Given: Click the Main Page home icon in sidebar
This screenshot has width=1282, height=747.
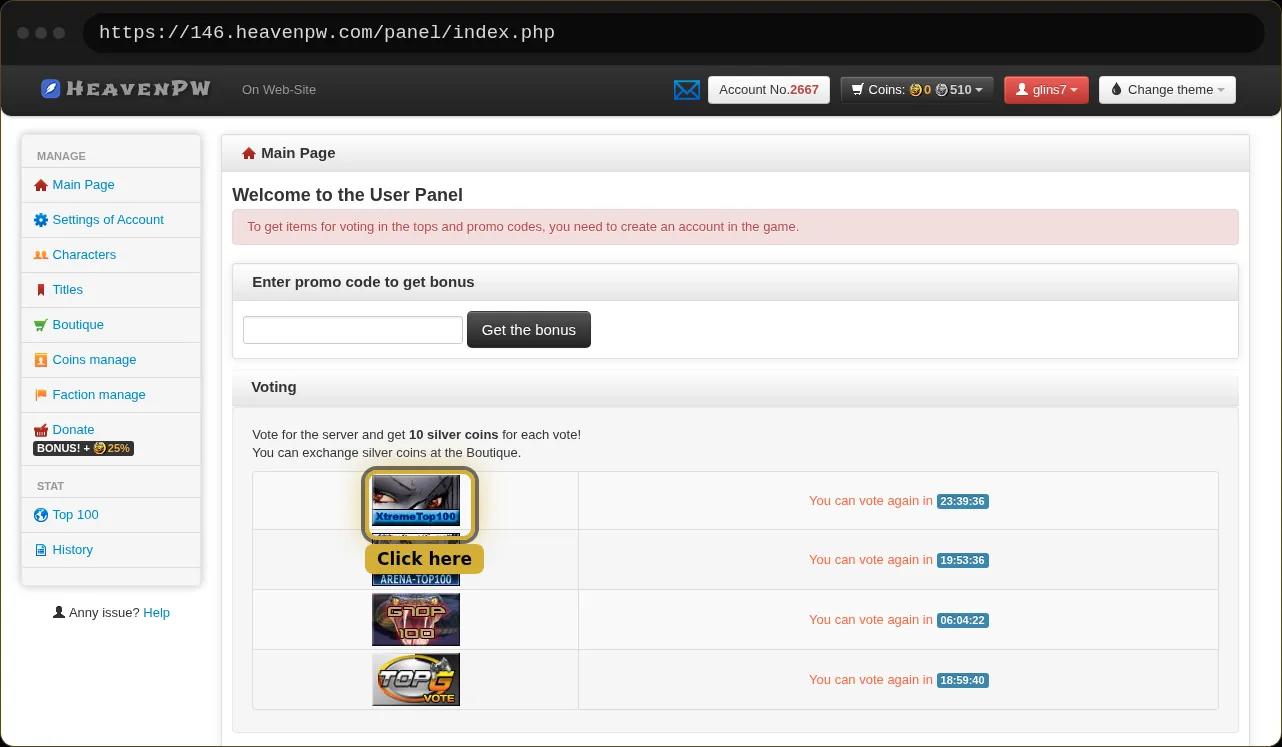Looking at the screenshot, I should 41,185.
